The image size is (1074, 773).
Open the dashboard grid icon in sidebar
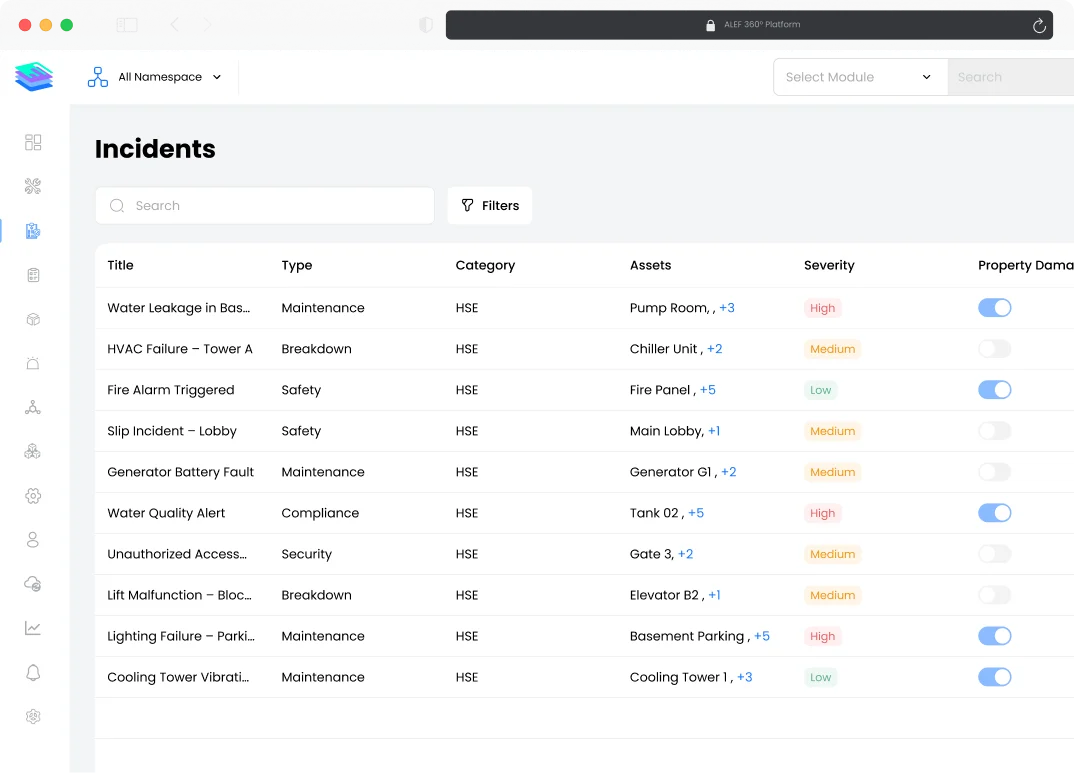click(x=33, y=142)
